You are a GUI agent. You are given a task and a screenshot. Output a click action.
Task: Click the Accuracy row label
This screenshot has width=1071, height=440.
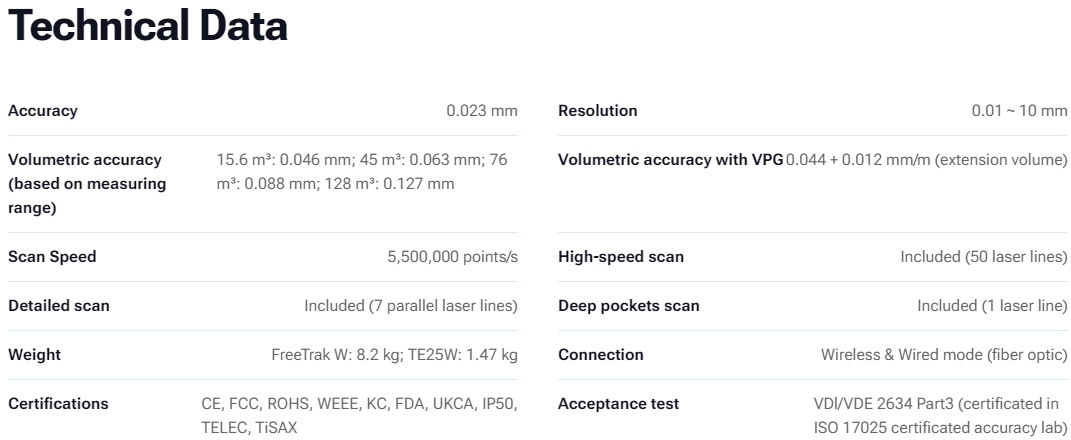coord(43,111)
